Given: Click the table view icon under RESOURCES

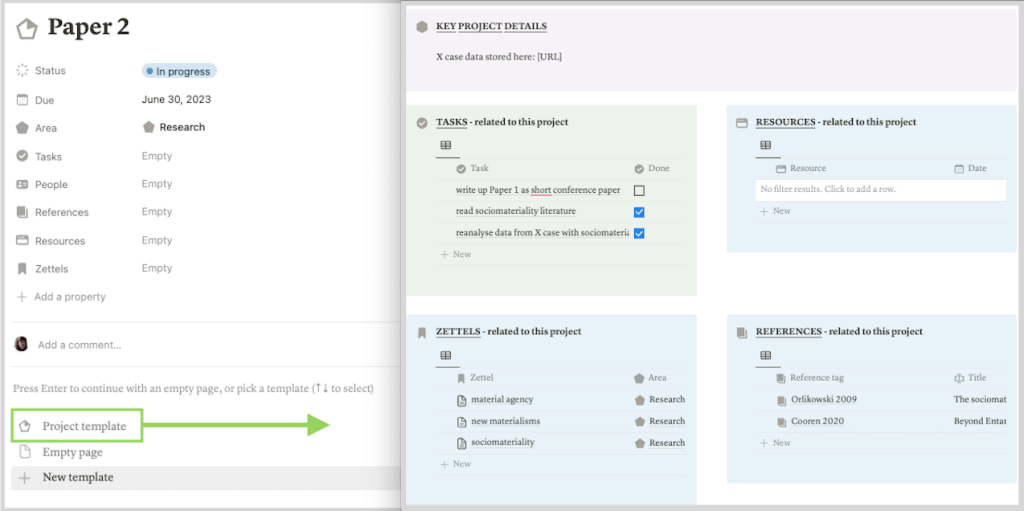Looking at the screenshot, I should (766, 146).
